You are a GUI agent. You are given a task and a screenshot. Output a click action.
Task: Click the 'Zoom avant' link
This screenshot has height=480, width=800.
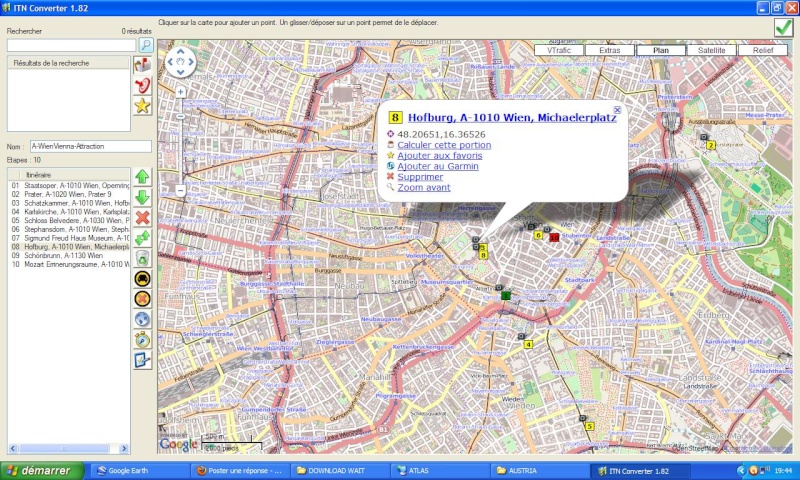coord(424,188)
